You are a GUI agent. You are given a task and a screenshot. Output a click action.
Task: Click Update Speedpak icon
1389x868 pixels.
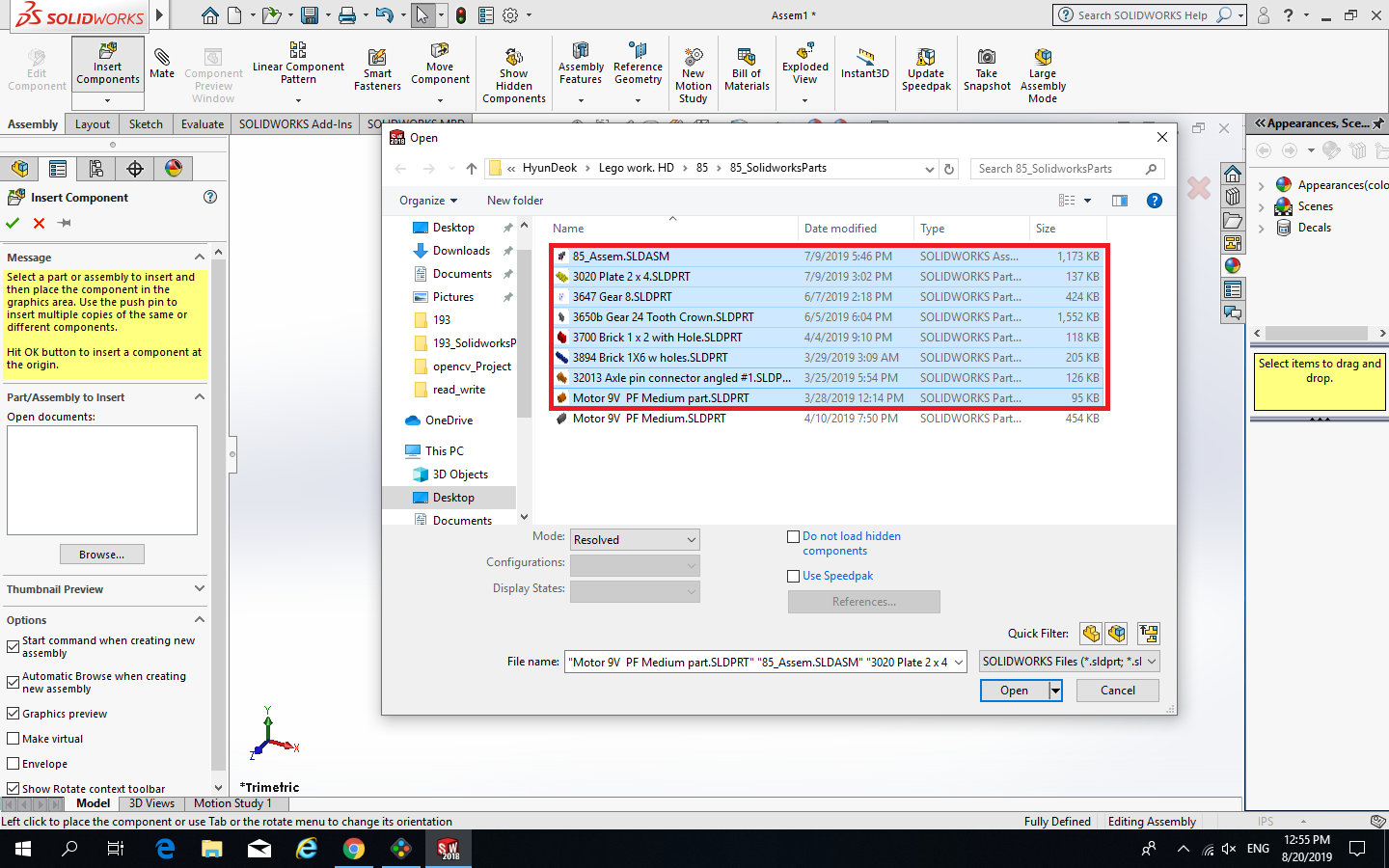926,69
